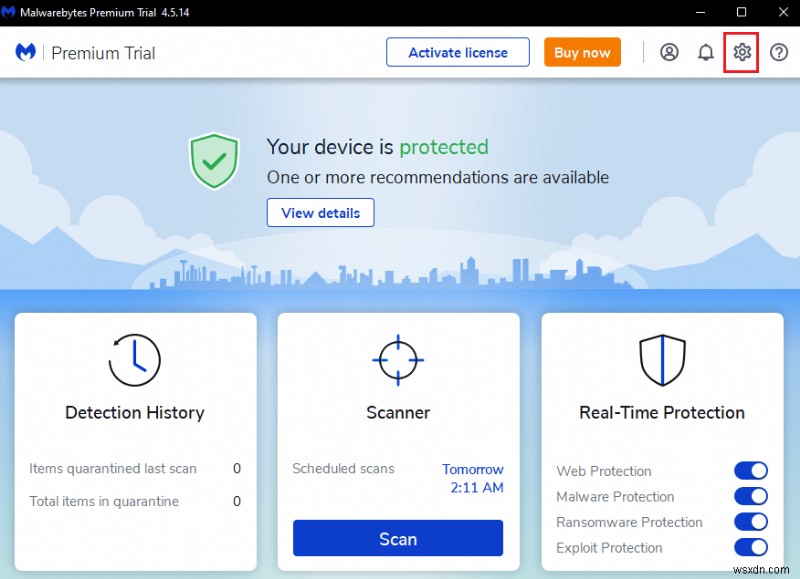Toggle Malware Protection off
The width and height of the screenshot is (800, 579).
[751, 496]
